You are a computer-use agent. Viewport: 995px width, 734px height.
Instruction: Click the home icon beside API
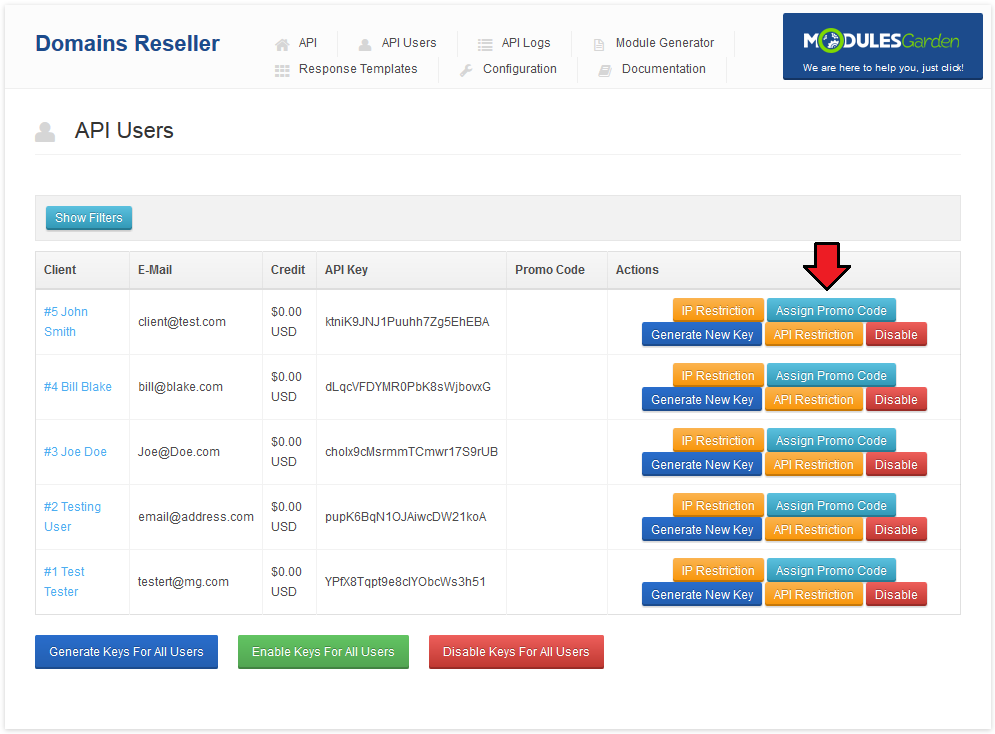tap(282, 44)
